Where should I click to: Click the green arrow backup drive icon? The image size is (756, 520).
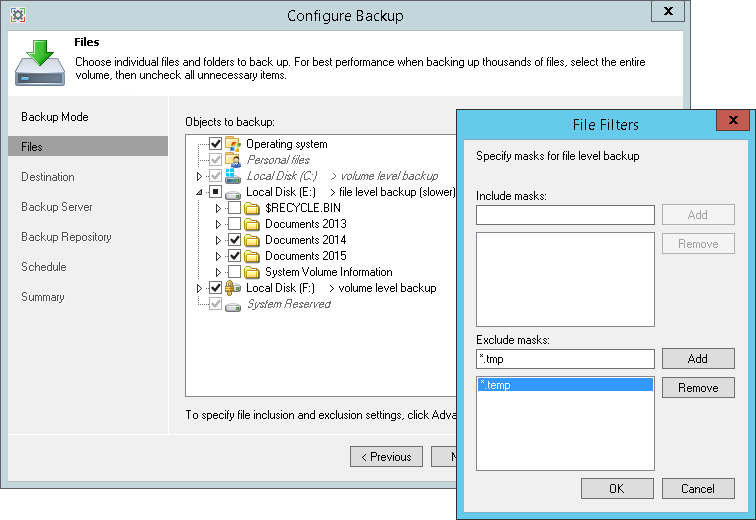coord(40,63)
